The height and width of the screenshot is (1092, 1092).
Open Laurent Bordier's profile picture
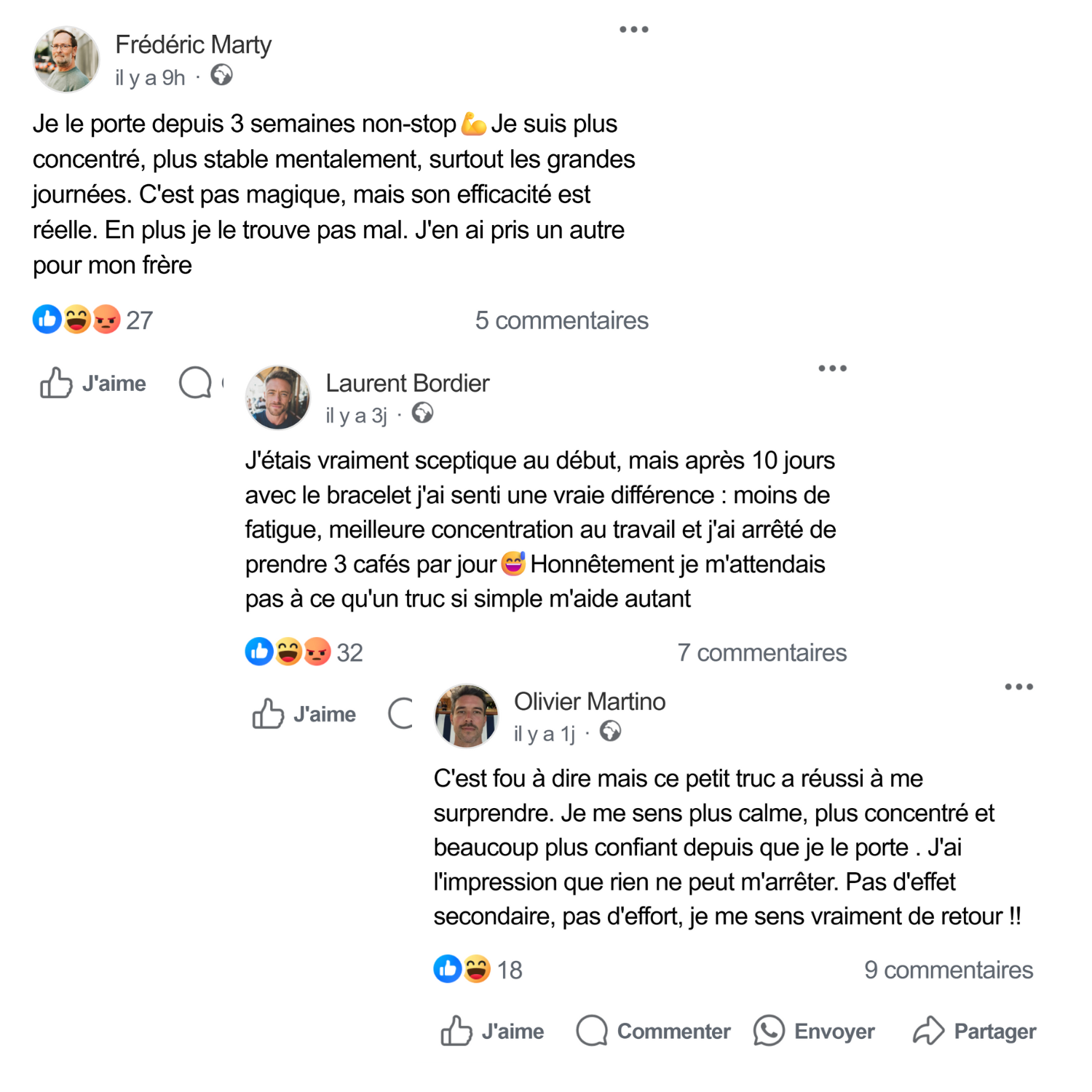click(277, 397)
